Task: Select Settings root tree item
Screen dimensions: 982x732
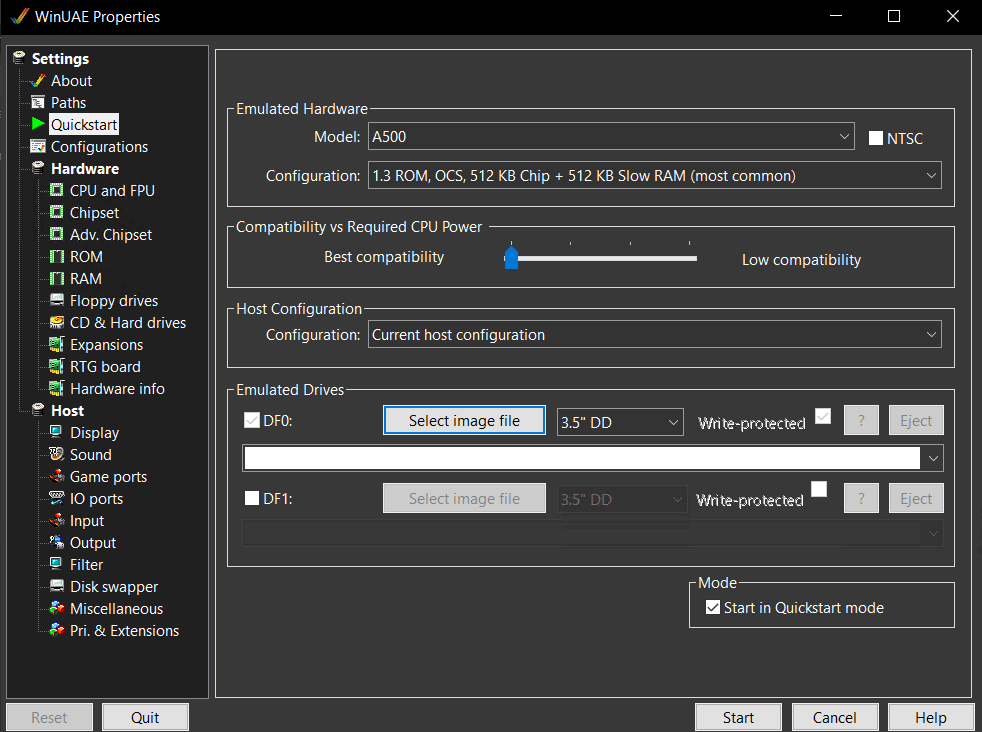Action: coord(60,58)
